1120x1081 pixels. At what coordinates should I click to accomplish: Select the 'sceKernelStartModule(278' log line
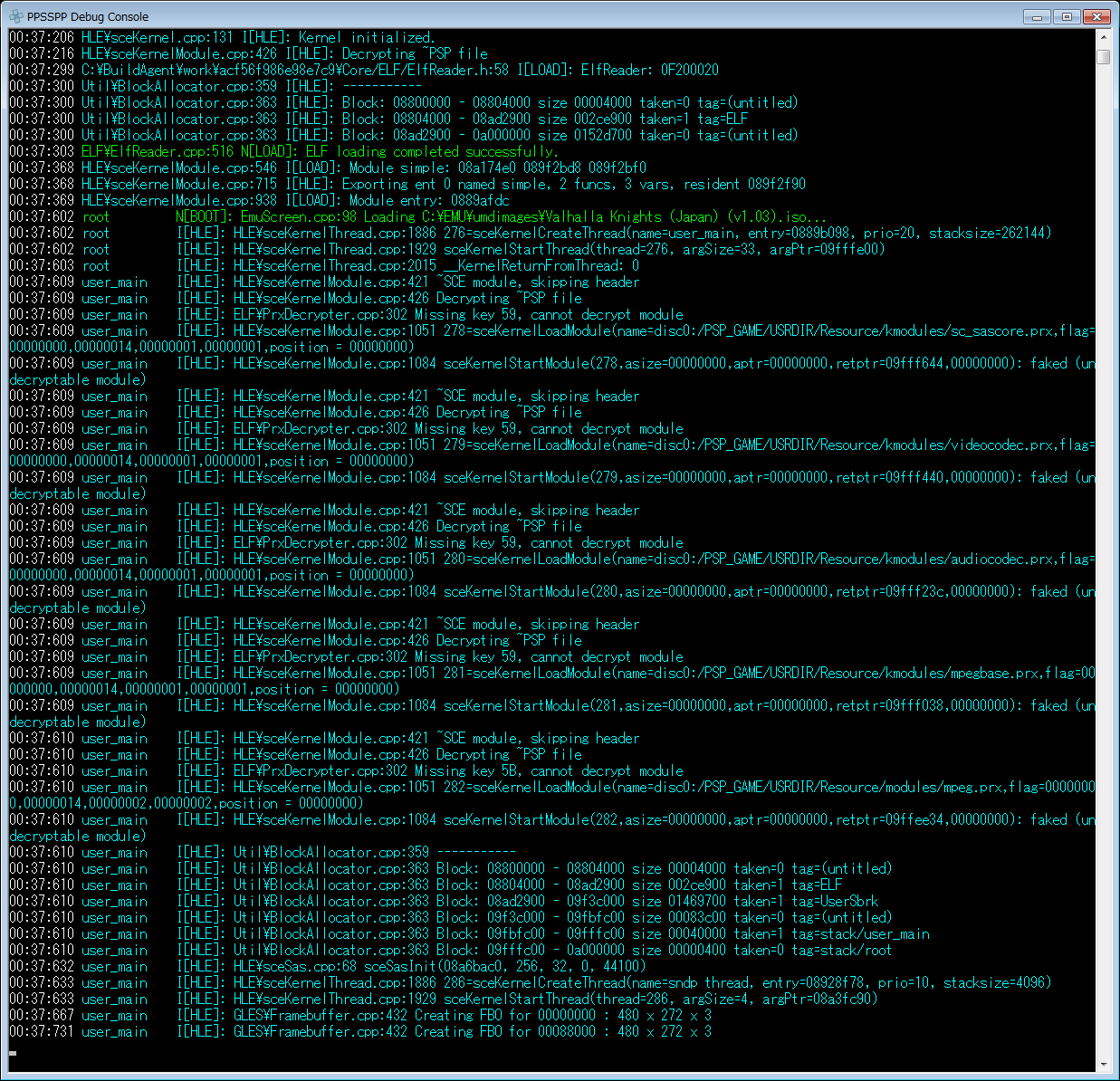(552, 371)
